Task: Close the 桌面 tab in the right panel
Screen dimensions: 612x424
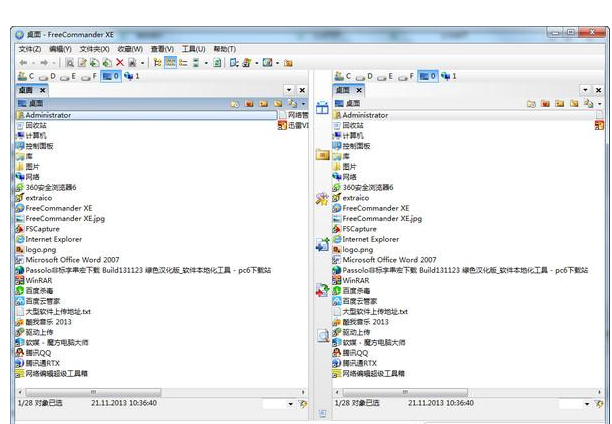Action: click(x=359, y=90)
